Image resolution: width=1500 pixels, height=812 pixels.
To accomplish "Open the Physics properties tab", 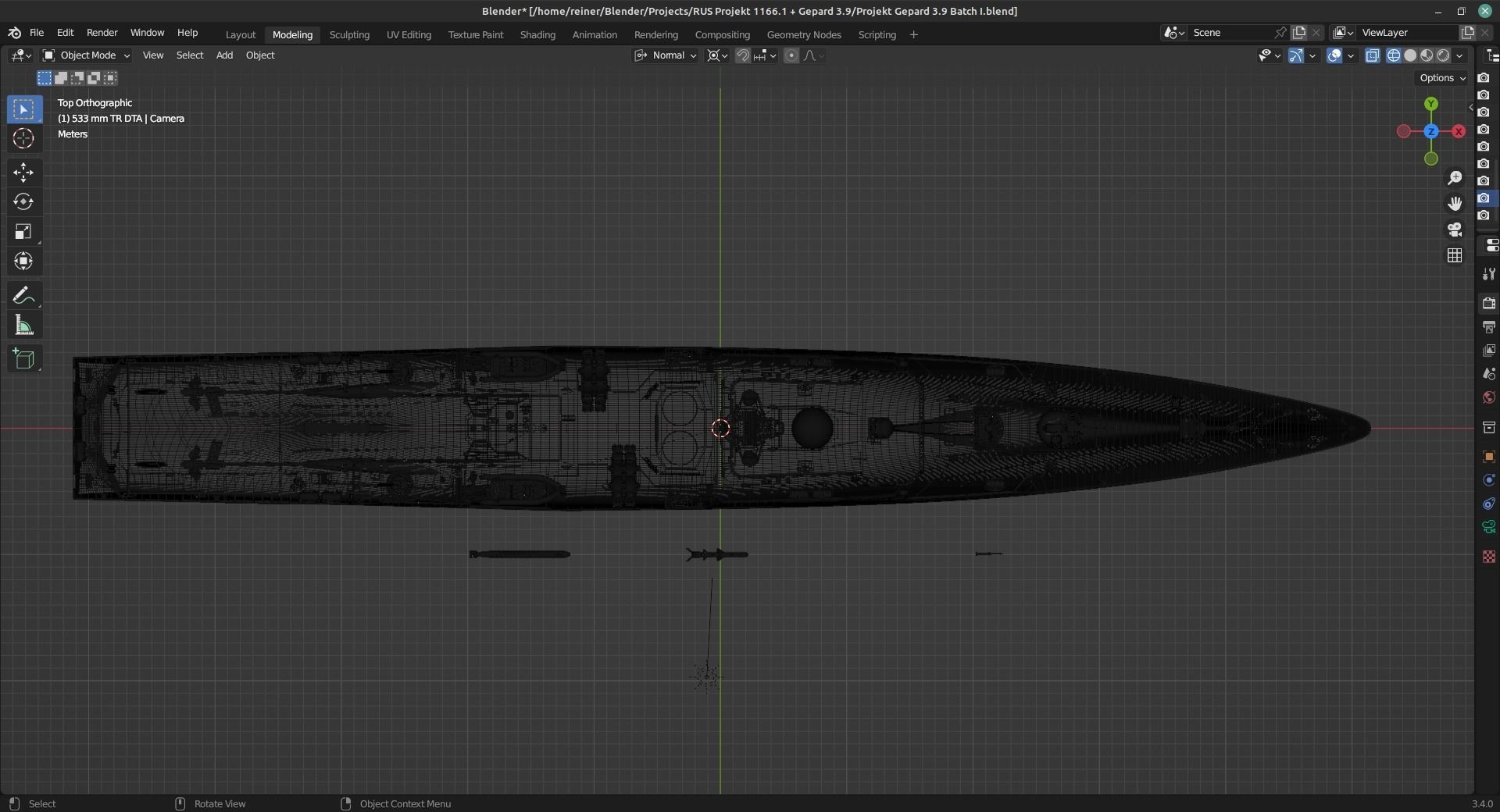I will (1488, 480).
